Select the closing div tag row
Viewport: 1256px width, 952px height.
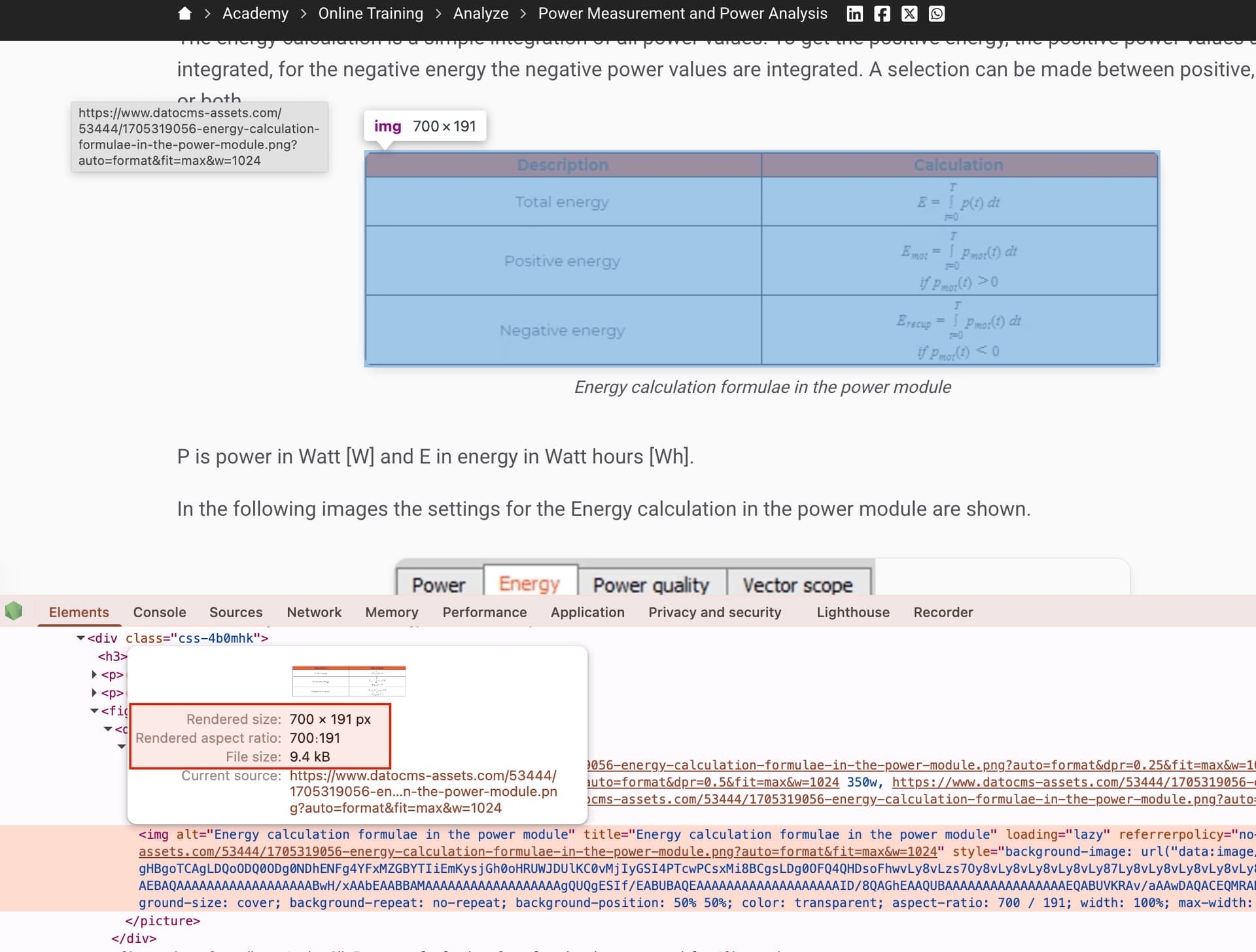(134, 938)
